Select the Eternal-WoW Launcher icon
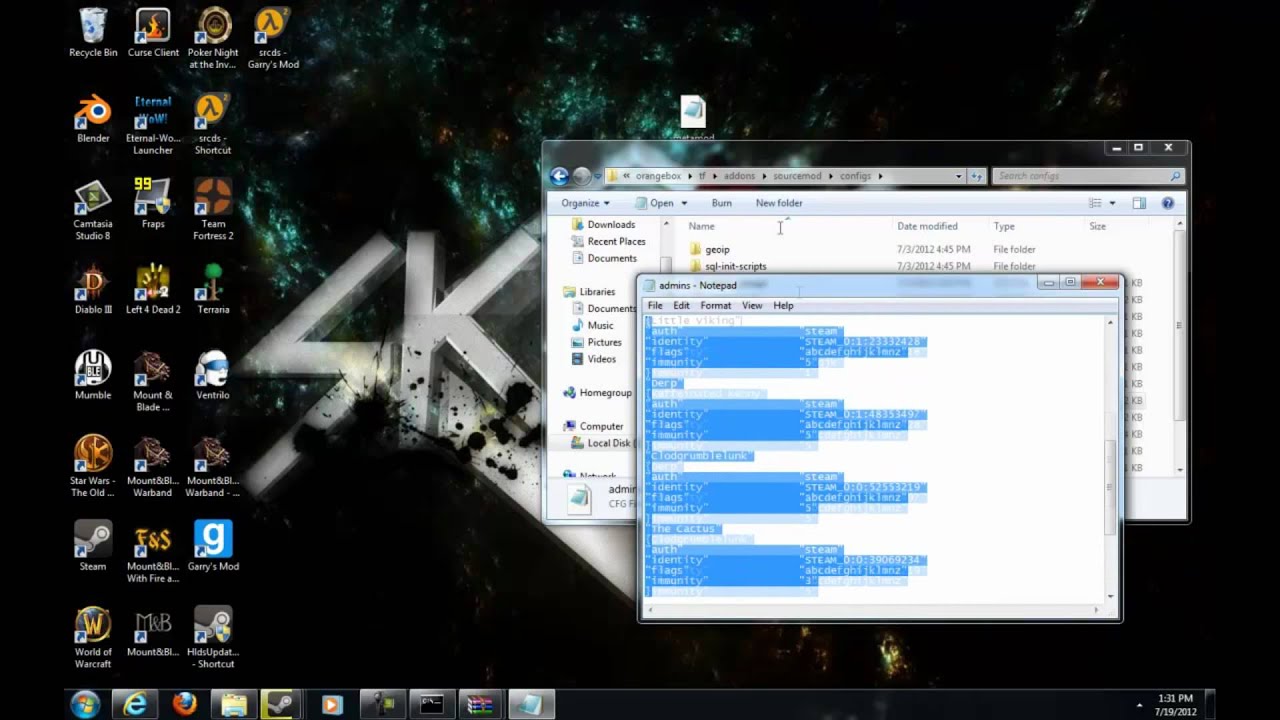The image size is (1280, 720). 153,125
